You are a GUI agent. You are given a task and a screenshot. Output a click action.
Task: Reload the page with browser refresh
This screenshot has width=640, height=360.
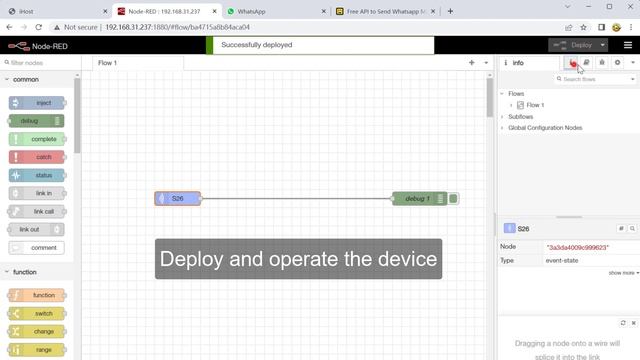coord(38,27)
